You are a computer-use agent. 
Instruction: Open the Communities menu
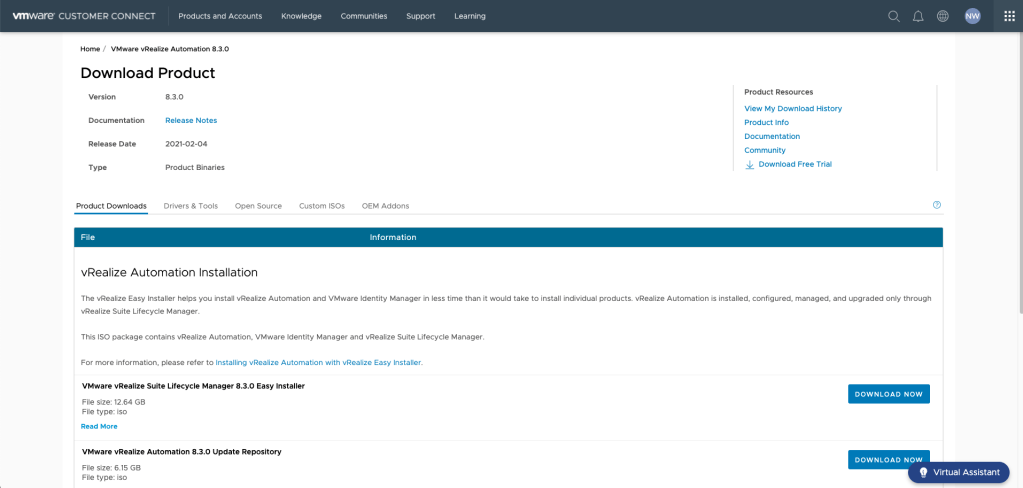point(364,16)
